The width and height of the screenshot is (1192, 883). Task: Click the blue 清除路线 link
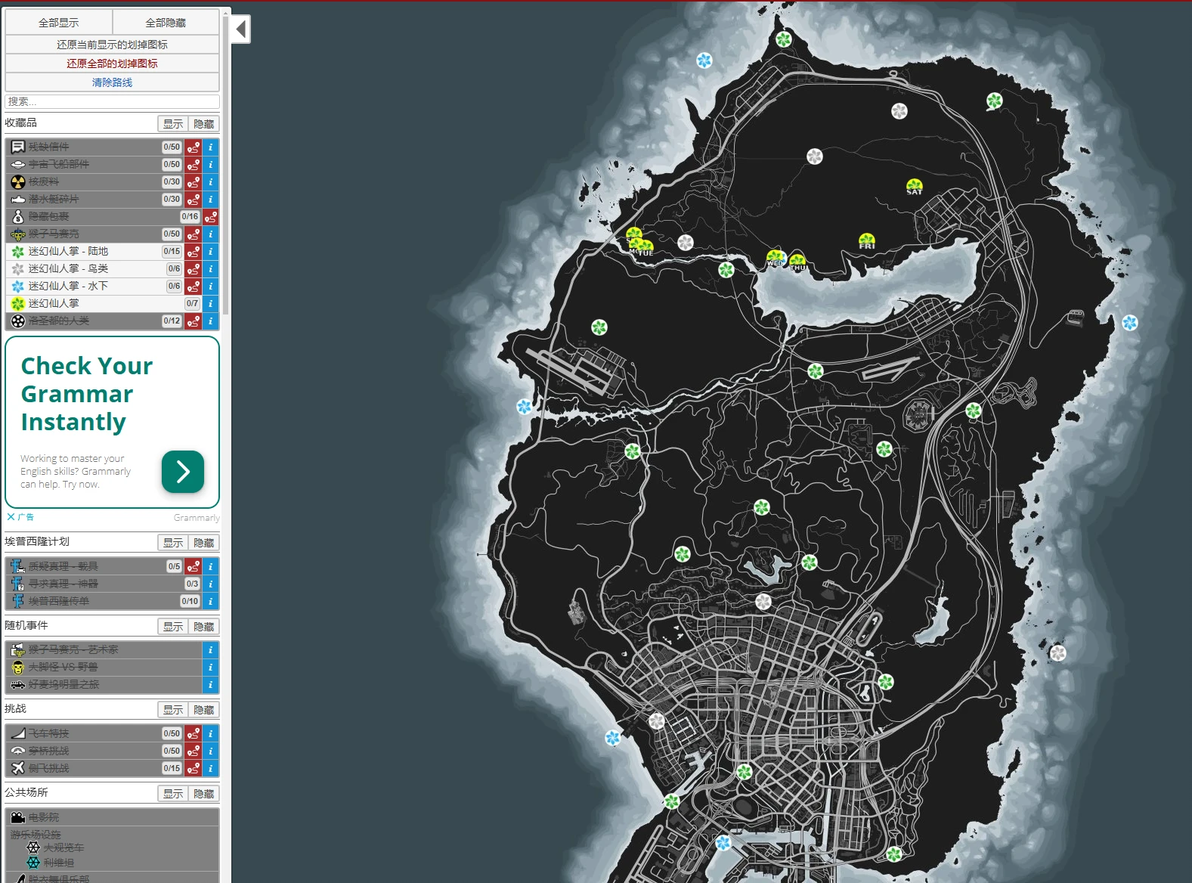pos(113,82)
